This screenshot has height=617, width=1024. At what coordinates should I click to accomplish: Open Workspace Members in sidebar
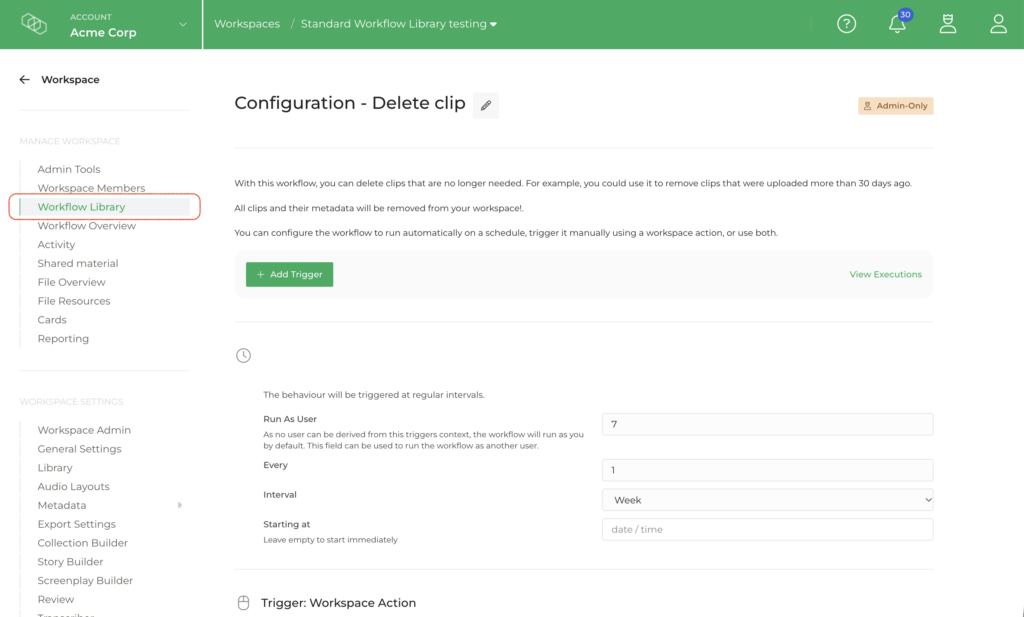coord(91,188)
